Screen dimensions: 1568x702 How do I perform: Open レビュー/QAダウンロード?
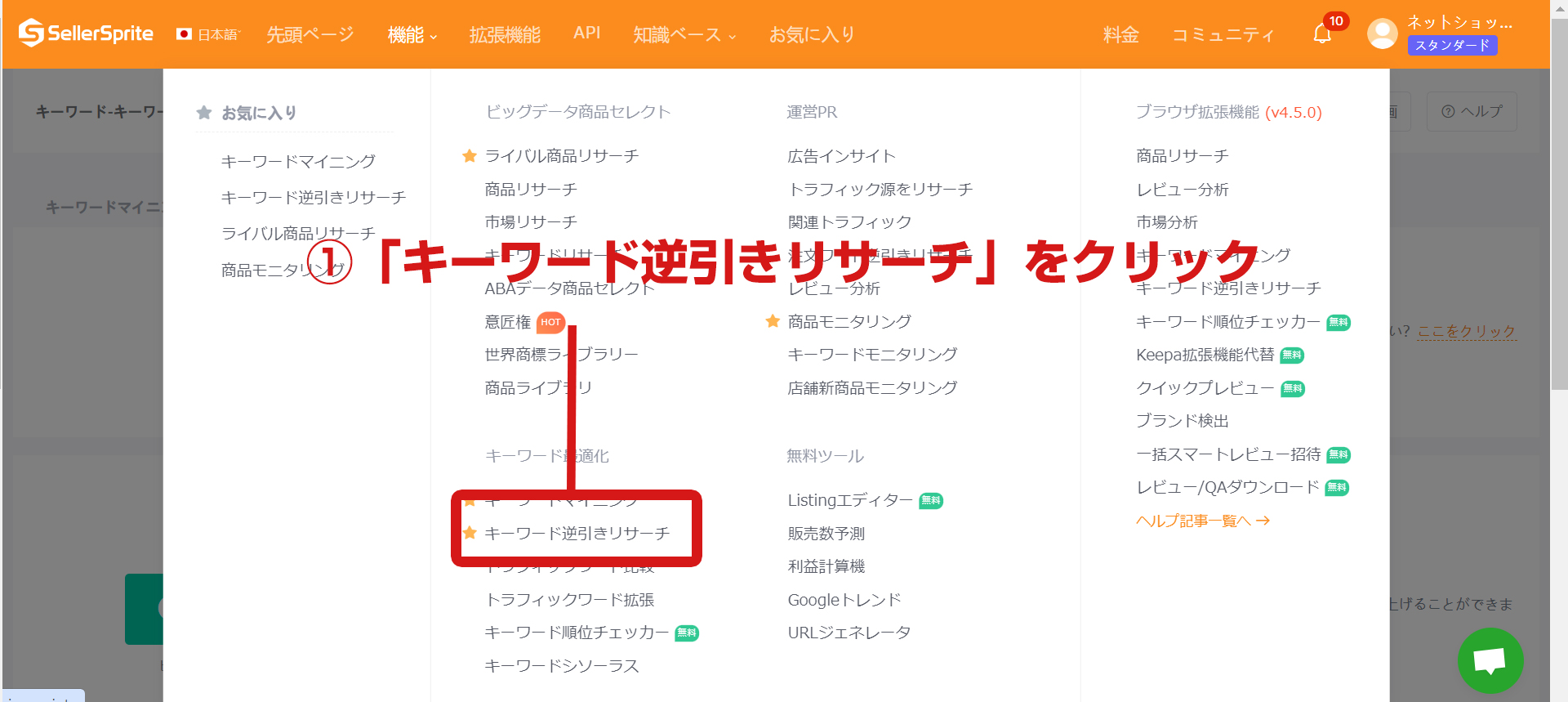coord(1227,487)
